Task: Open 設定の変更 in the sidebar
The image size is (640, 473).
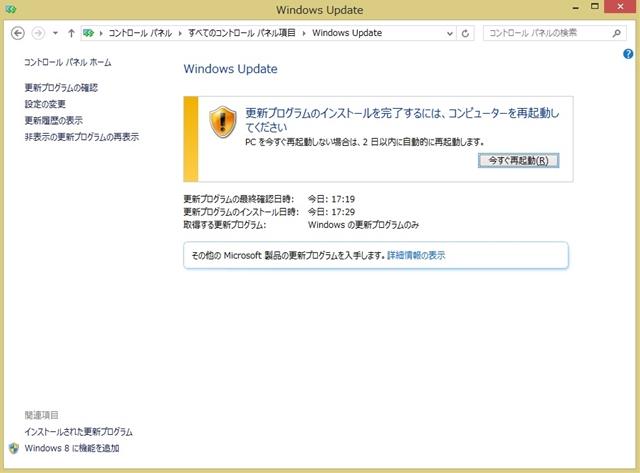Action: (x=45, y=104)
